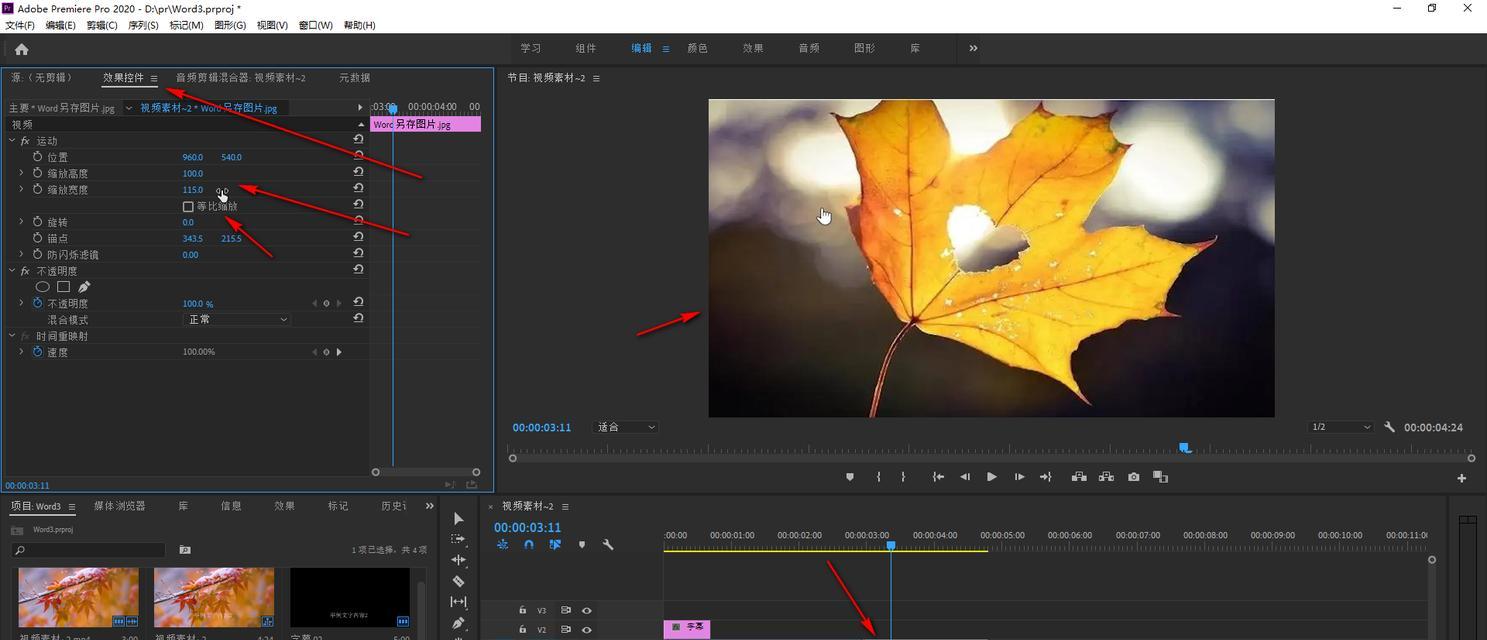Toggle animation stopwatch for Rotation (旋转)
This screenshot has width=1487, height=640.
(38, 222)
